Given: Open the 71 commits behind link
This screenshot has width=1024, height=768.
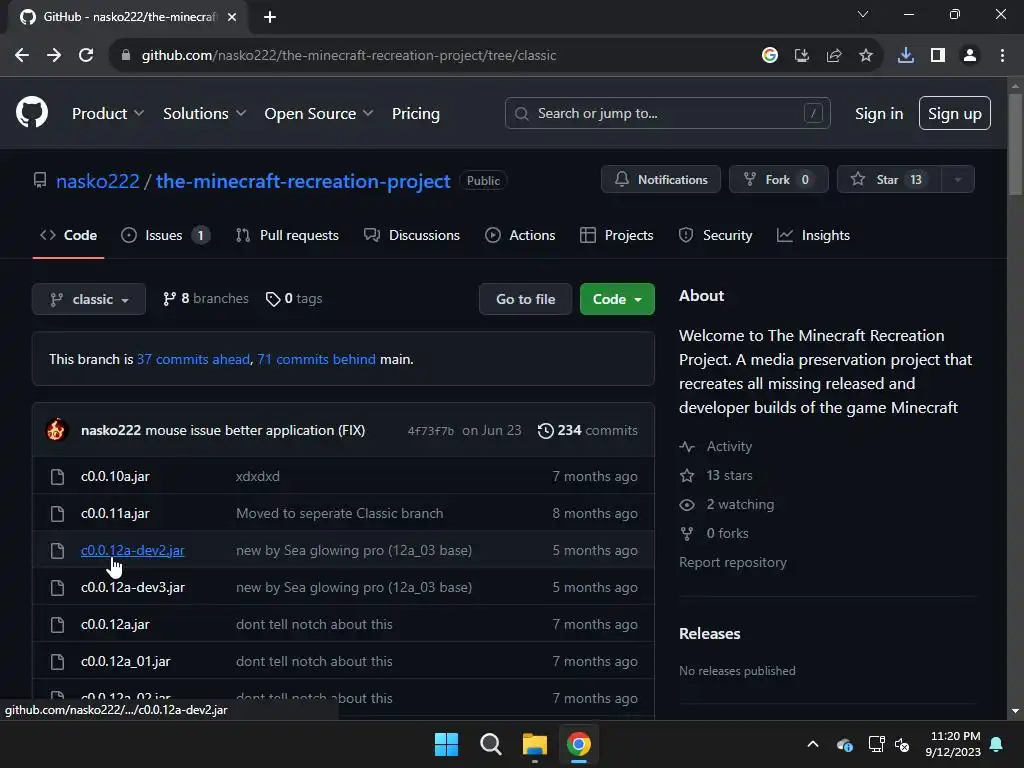Looking at the screenshot, I should (316, 359).
